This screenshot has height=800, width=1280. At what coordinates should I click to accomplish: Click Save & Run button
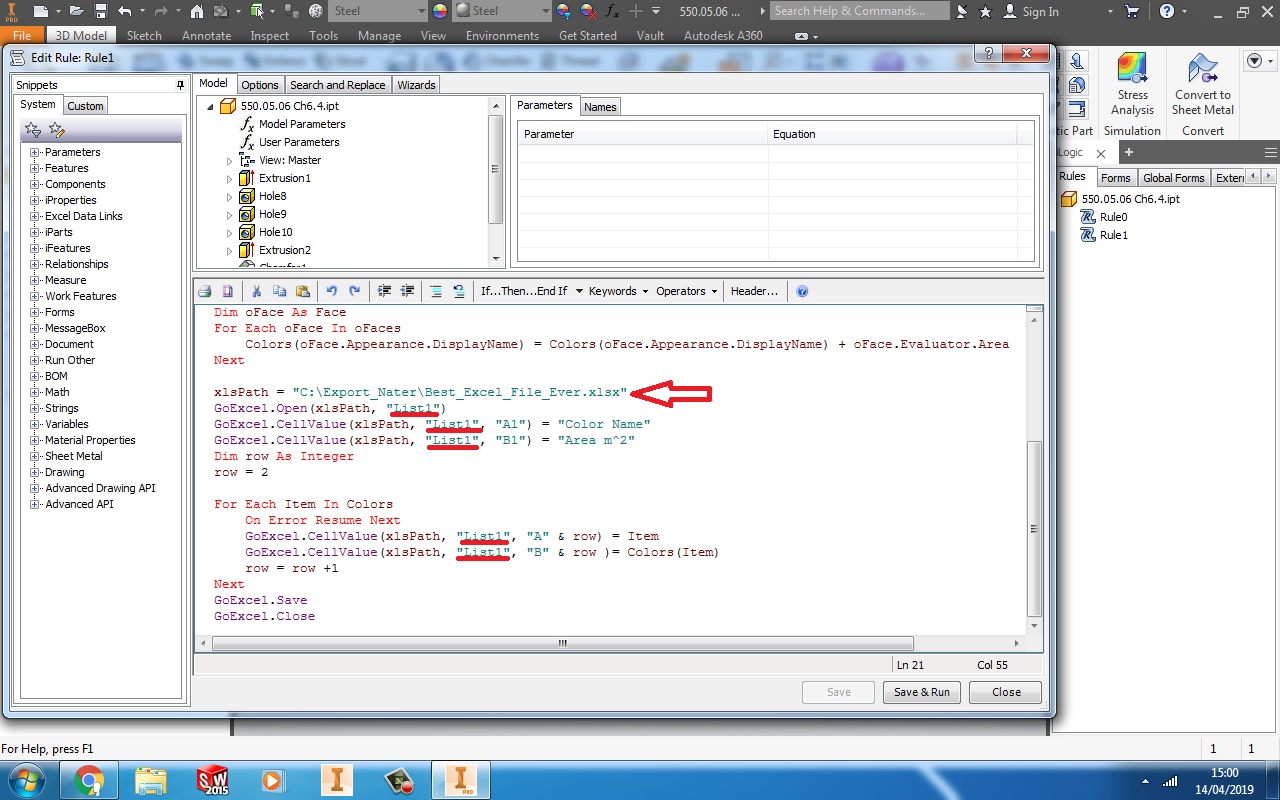tap(921, 692)
